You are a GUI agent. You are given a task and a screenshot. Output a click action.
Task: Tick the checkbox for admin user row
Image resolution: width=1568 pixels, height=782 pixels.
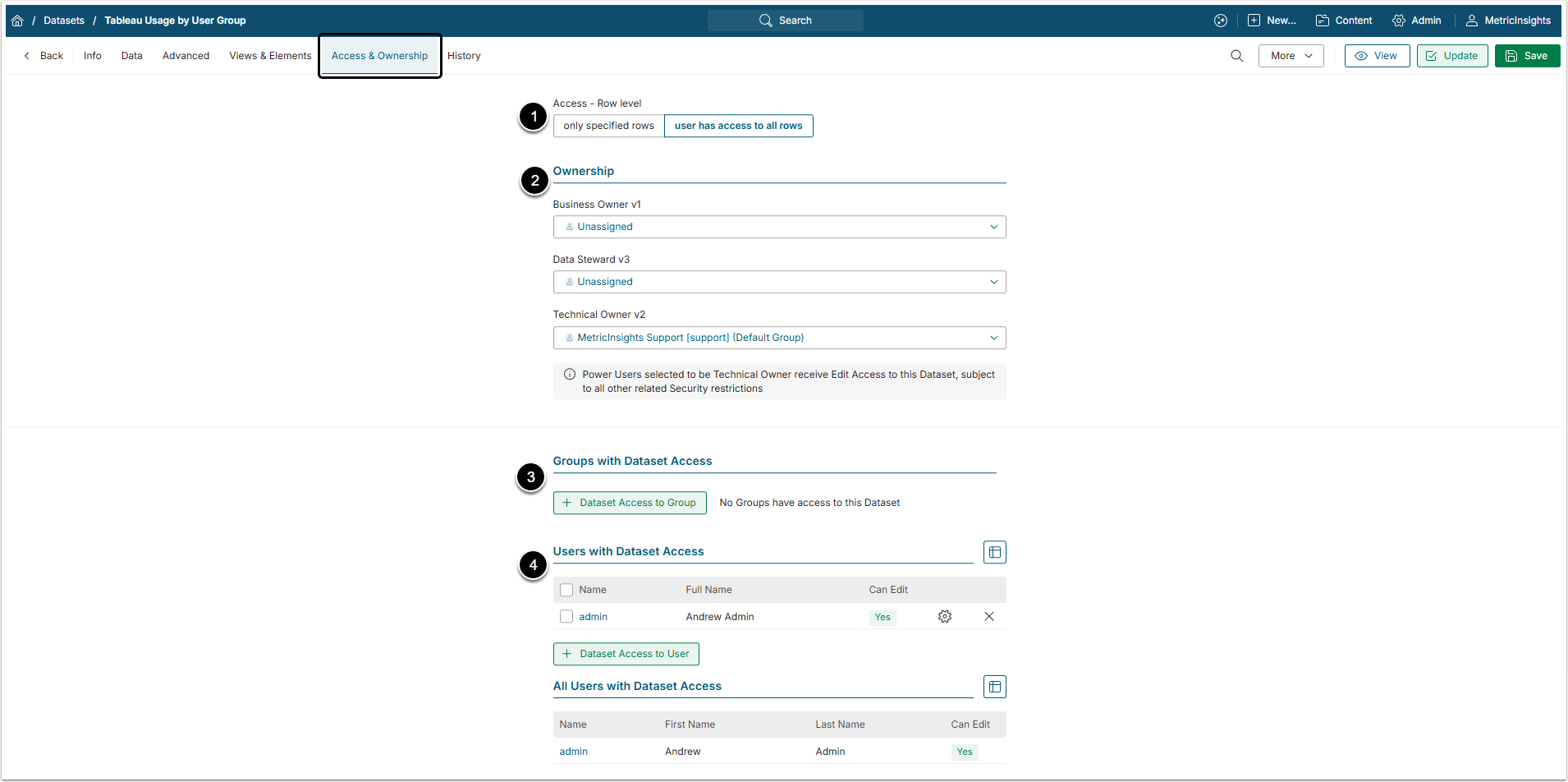click(x=566, y=617)
